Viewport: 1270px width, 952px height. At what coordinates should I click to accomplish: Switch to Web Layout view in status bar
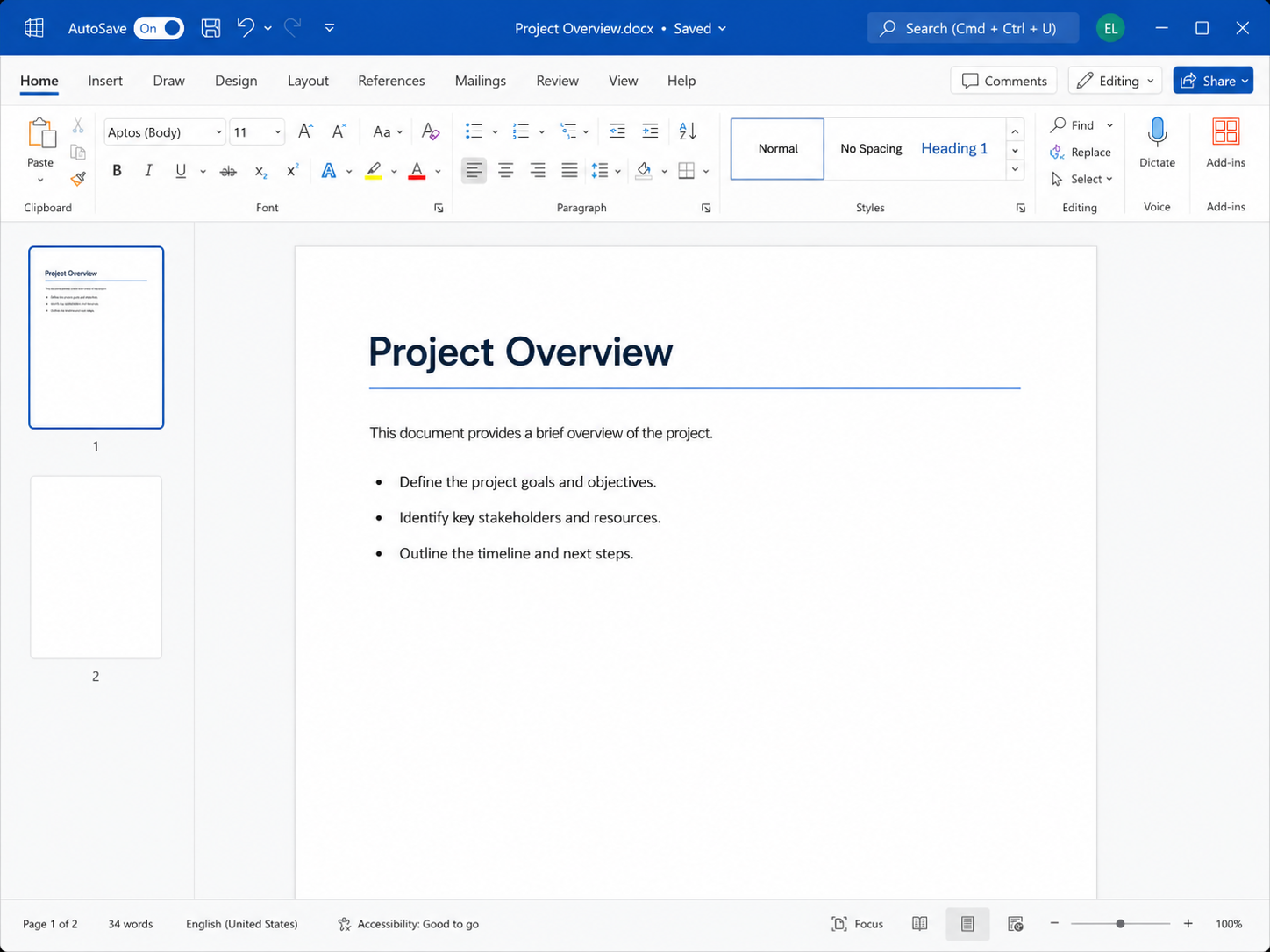(x=1016, y=924)
